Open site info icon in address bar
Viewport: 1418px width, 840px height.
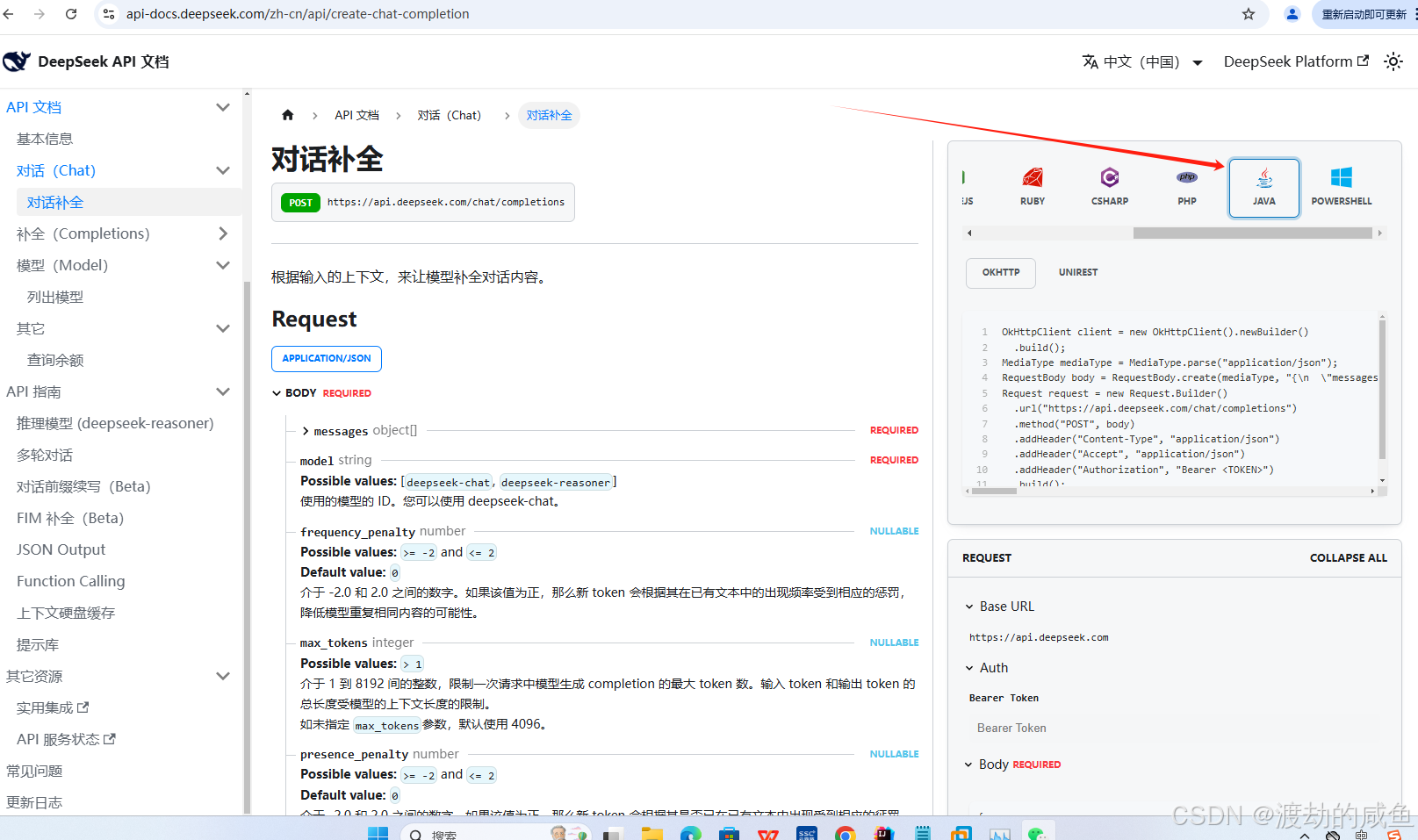click(109, 14)
